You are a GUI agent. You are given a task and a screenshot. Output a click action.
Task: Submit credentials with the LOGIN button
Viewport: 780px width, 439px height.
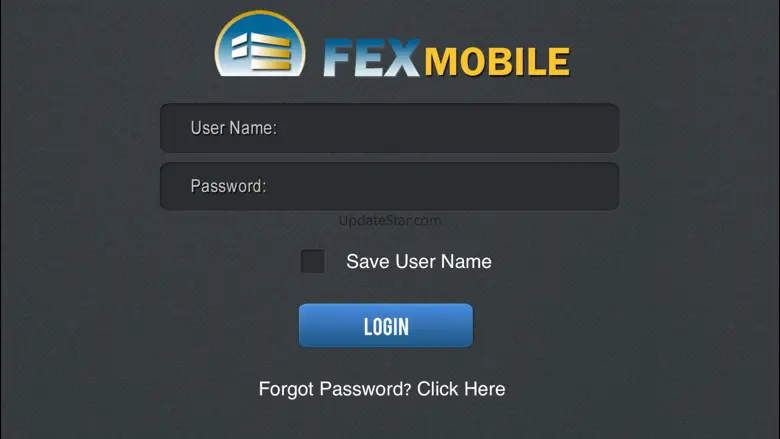pos(386,326)
